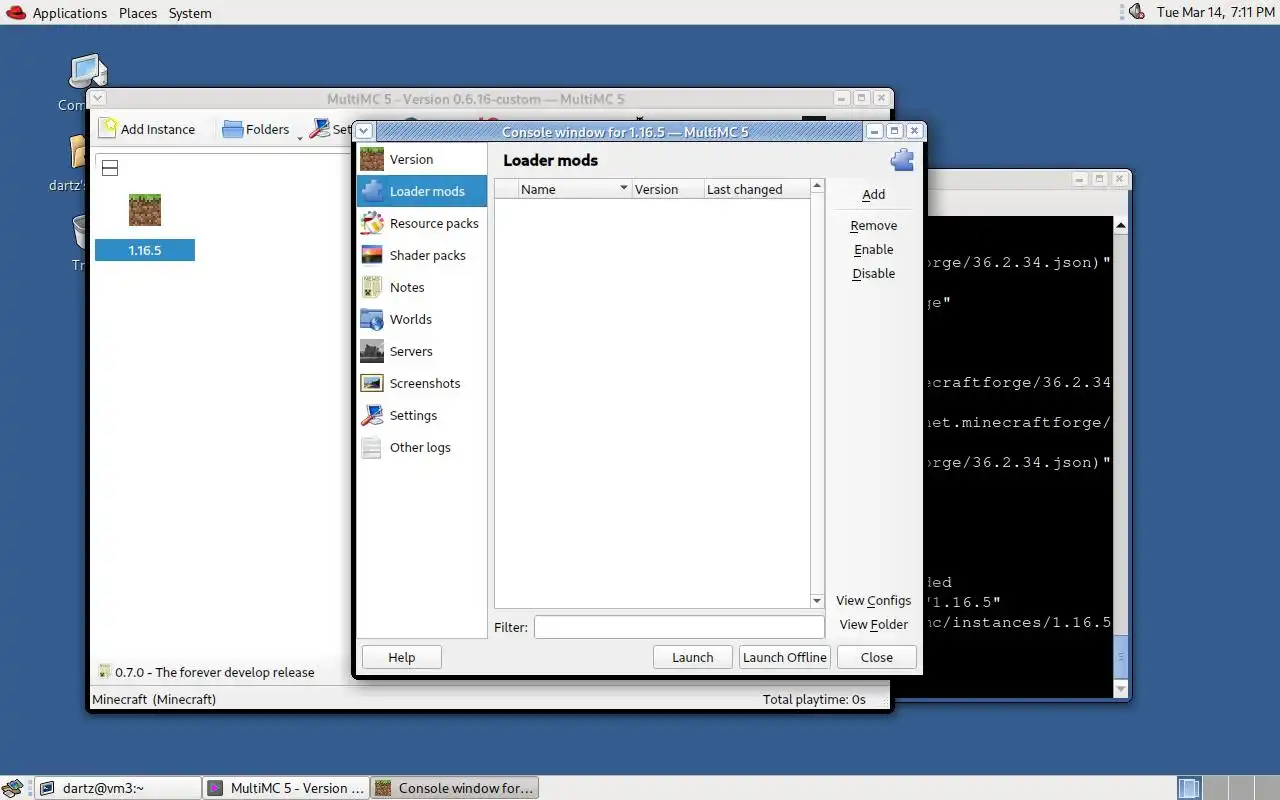Open the Worlds page
Viewport: 1280px width, 800px height.
422,319
